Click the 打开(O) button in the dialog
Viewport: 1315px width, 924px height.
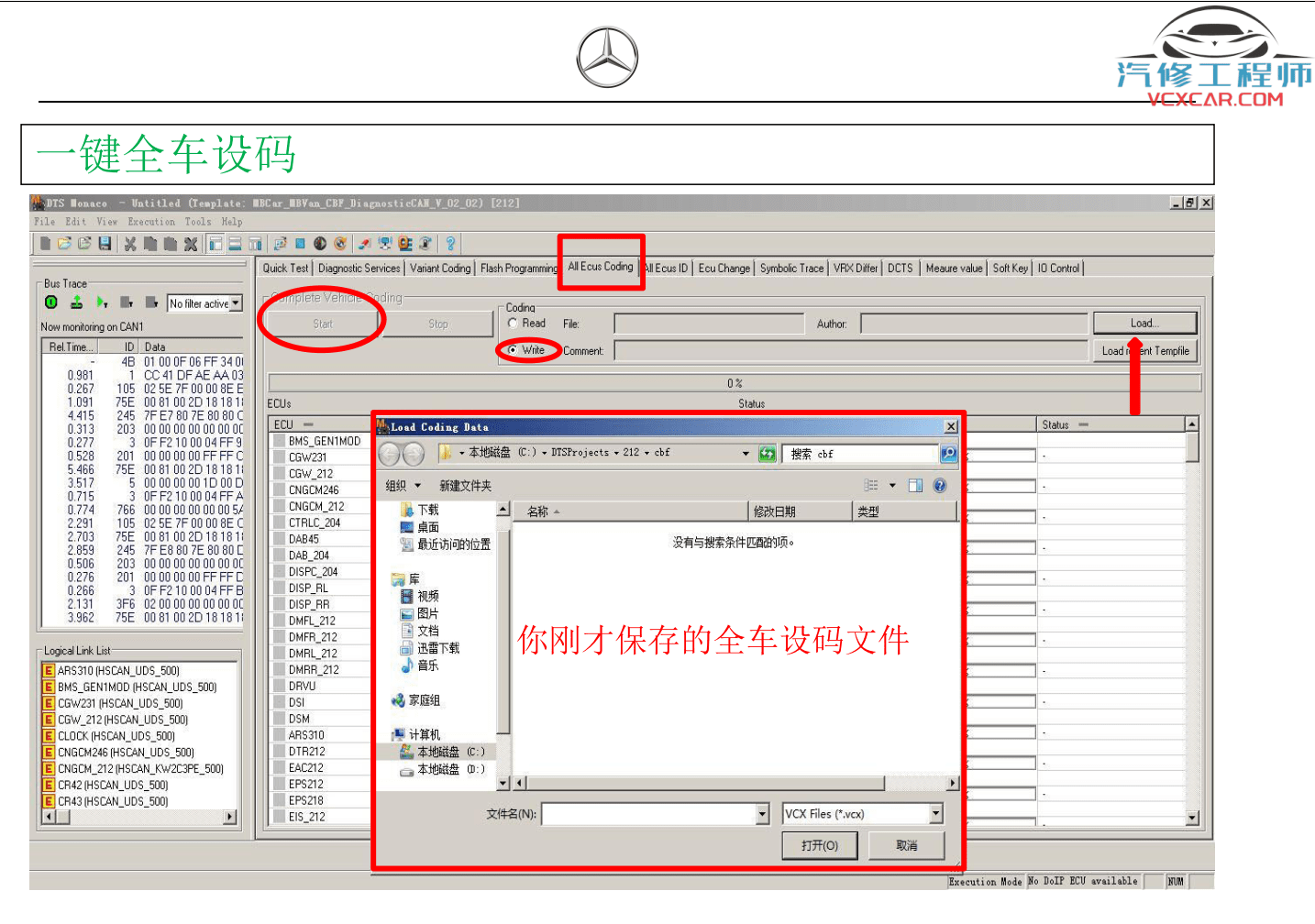[819, 845]
